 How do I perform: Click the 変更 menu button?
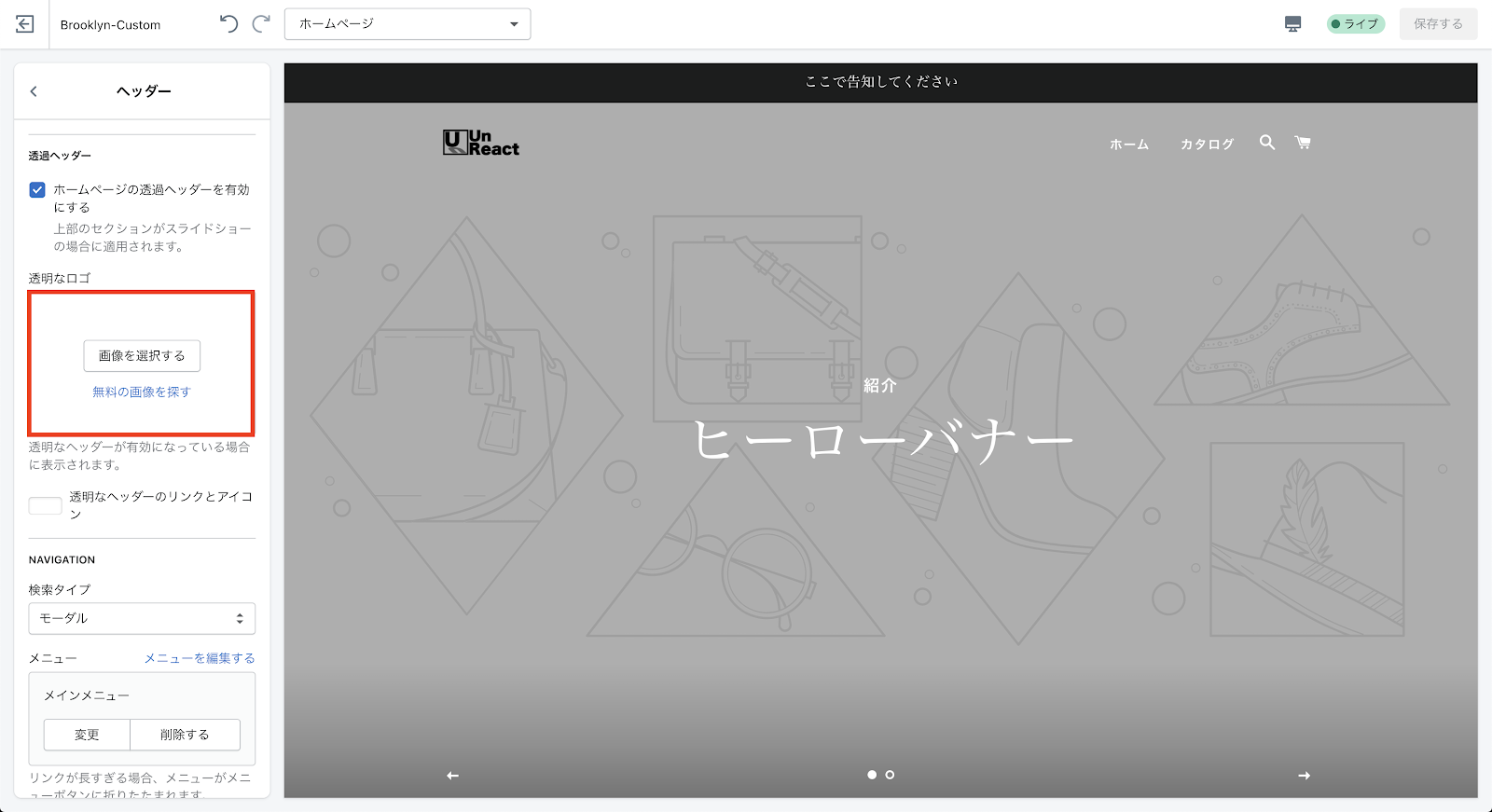[87, 735]
